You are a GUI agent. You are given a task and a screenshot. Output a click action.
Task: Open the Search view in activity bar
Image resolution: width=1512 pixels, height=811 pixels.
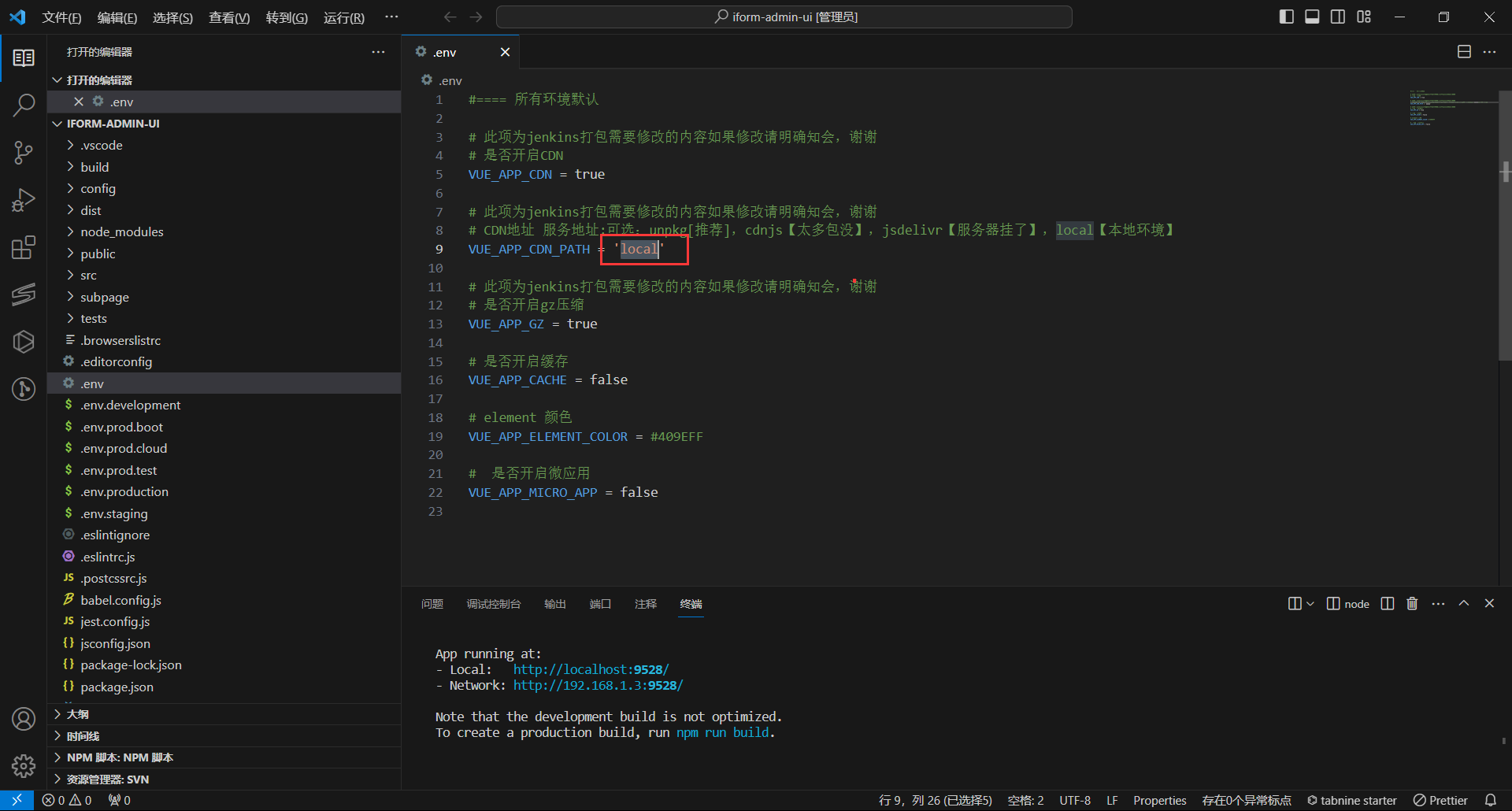(x=24, y=105)
